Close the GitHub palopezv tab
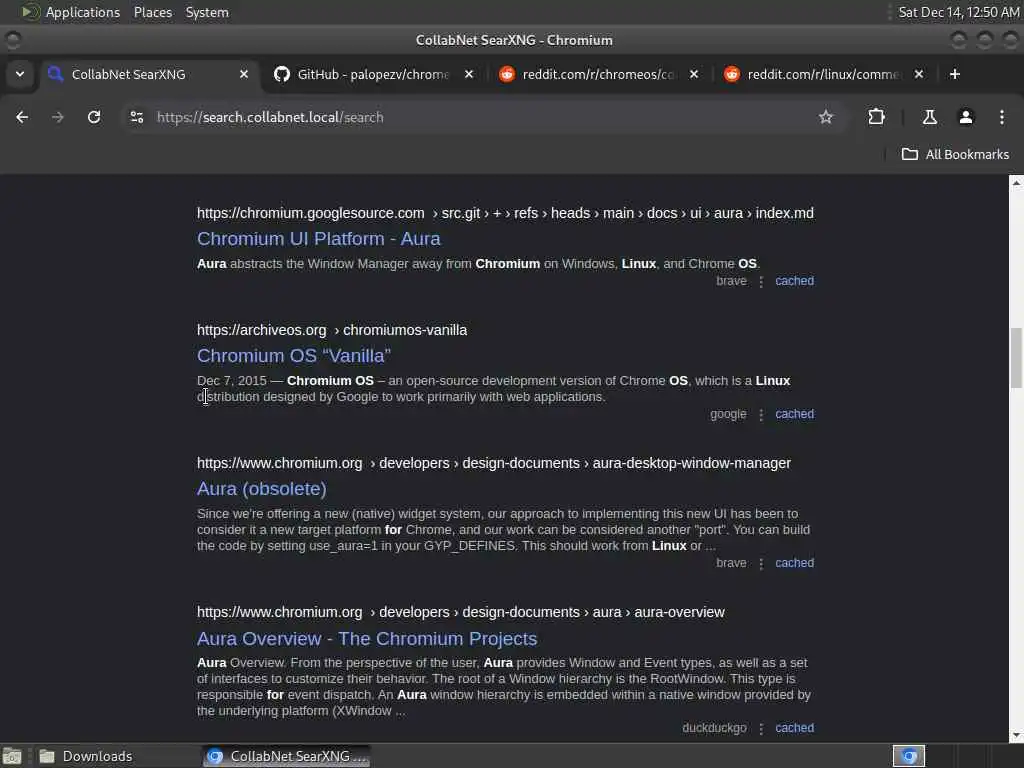Screen dimensions: 1024x768 point(468,74)
